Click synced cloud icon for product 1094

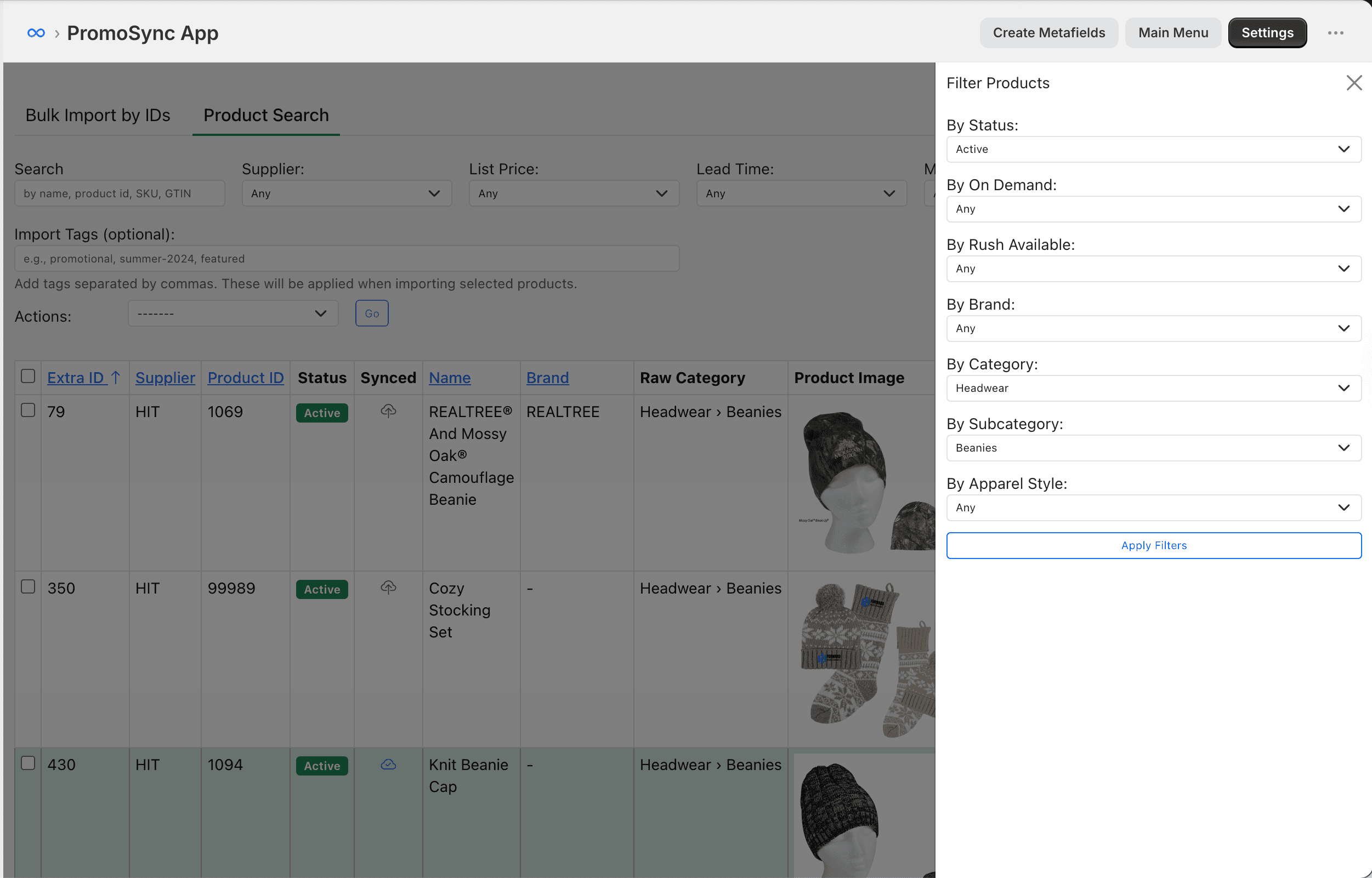[x=388, y=764]
